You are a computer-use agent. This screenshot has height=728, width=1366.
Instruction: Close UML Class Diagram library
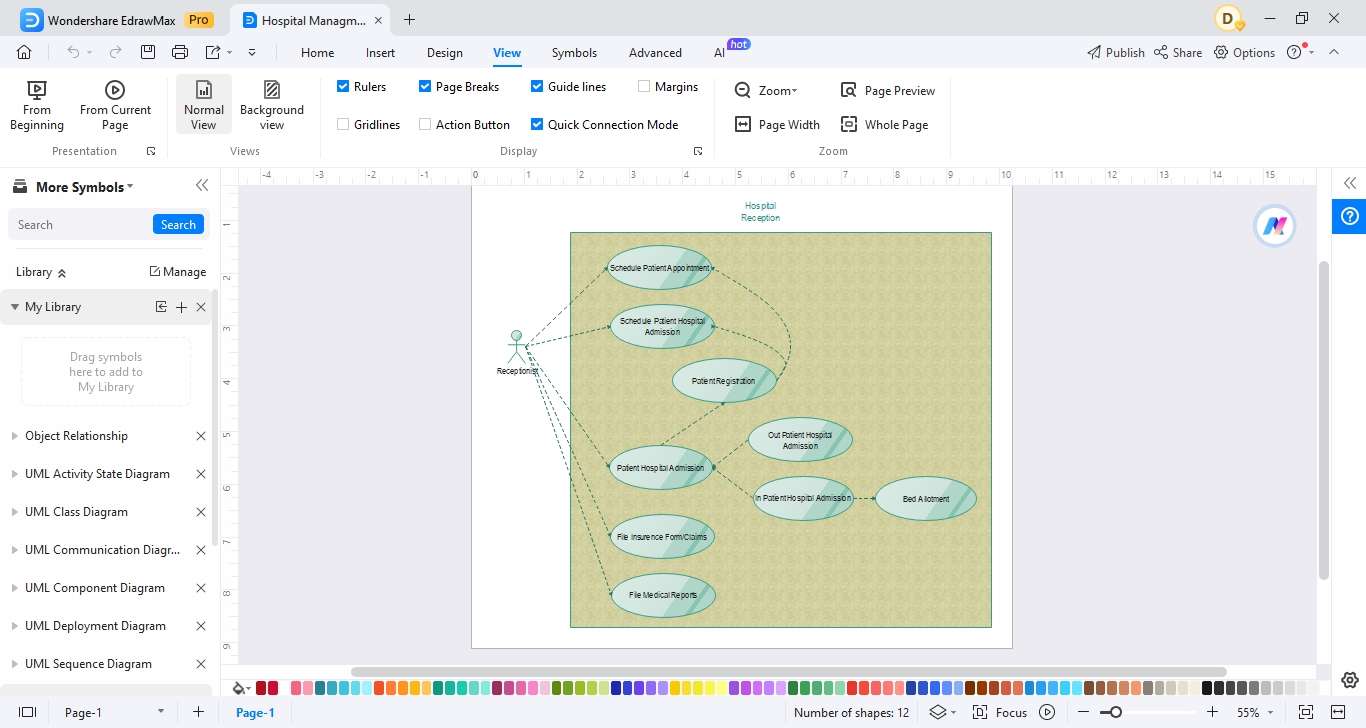coord(201,512)
